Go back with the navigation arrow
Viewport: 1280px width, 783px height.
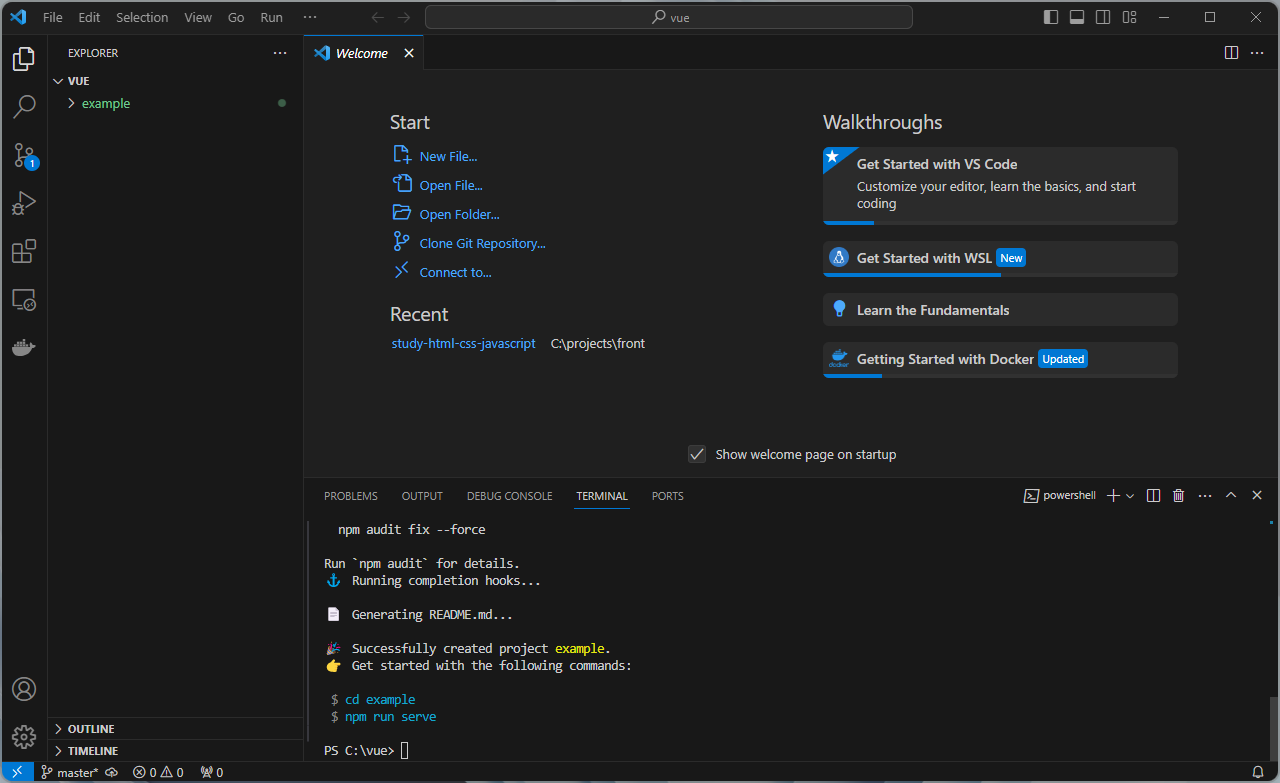coord(377,17)
